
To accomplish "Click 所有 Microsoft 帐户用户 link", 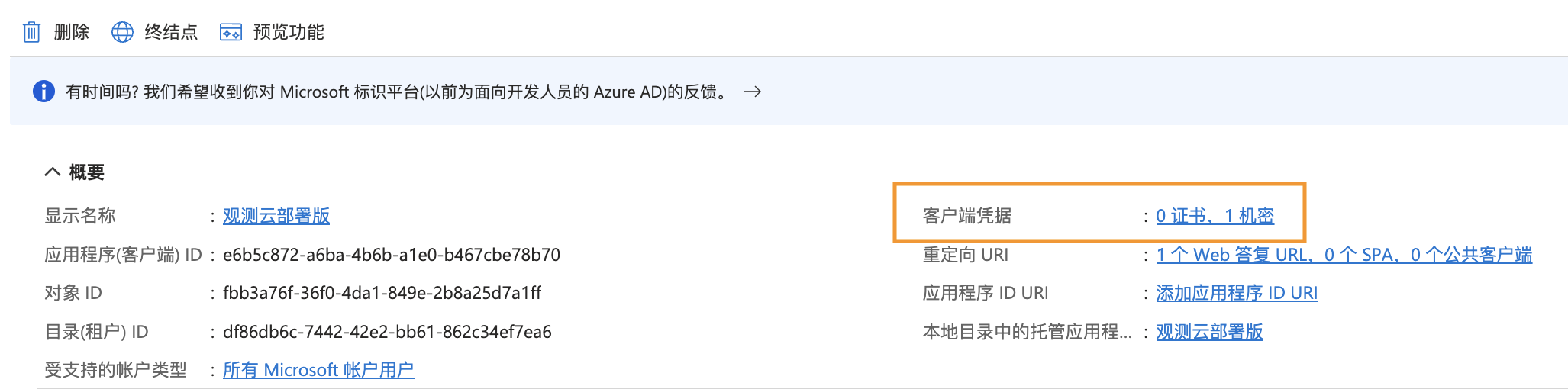I will (x=318, y=370).
